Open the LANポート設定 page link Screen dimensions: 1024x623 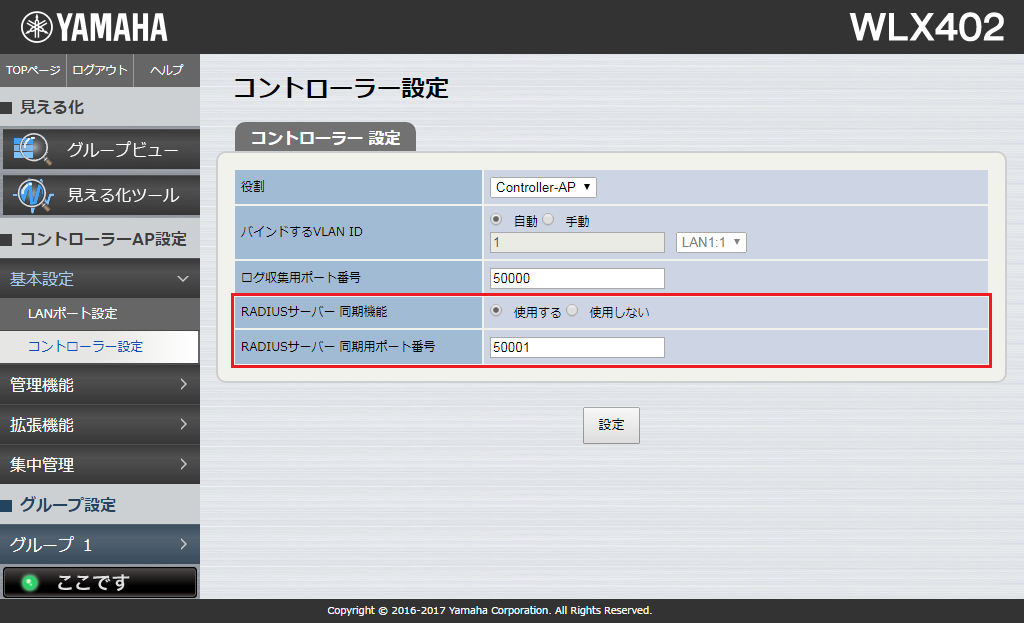[x=72, y=313]
